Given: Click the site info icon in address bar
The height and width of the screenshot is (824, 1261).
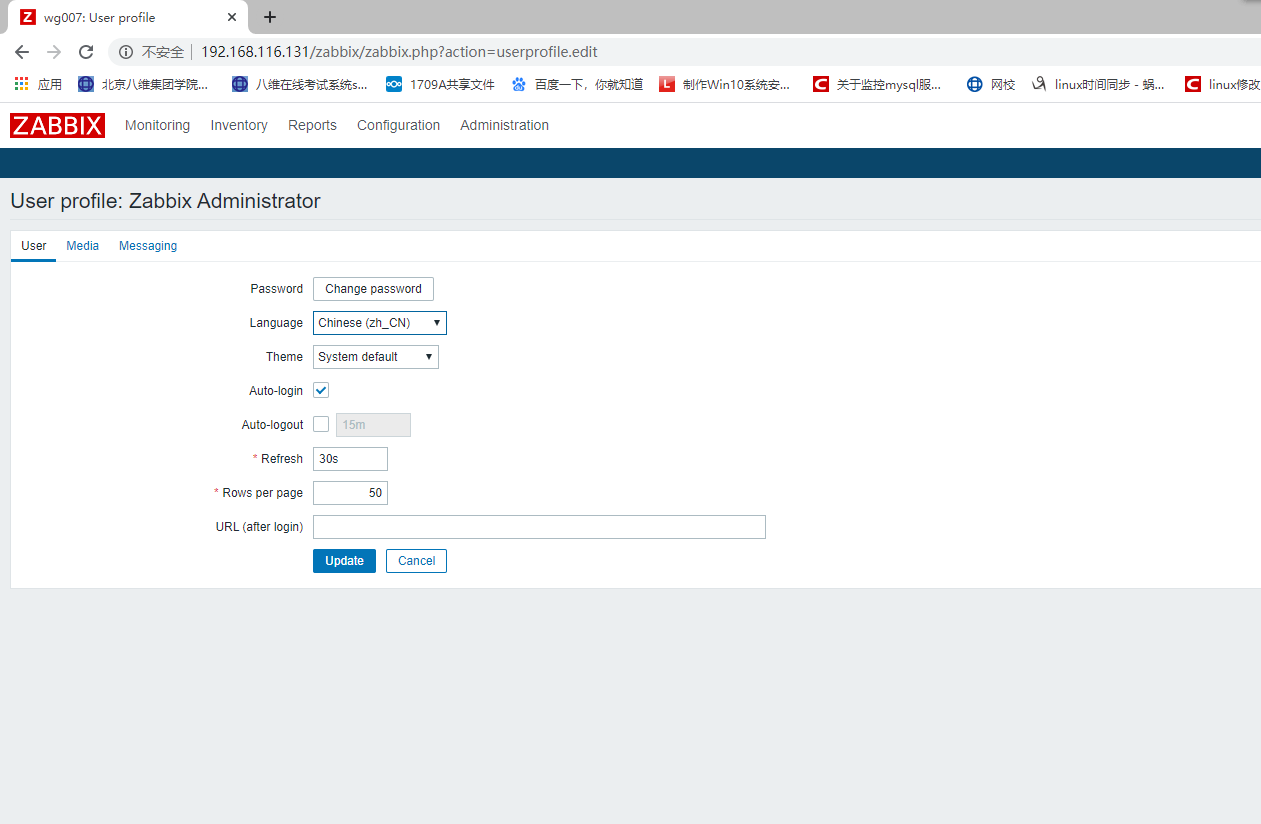Looking at the screenshot, I should [126, 52].
